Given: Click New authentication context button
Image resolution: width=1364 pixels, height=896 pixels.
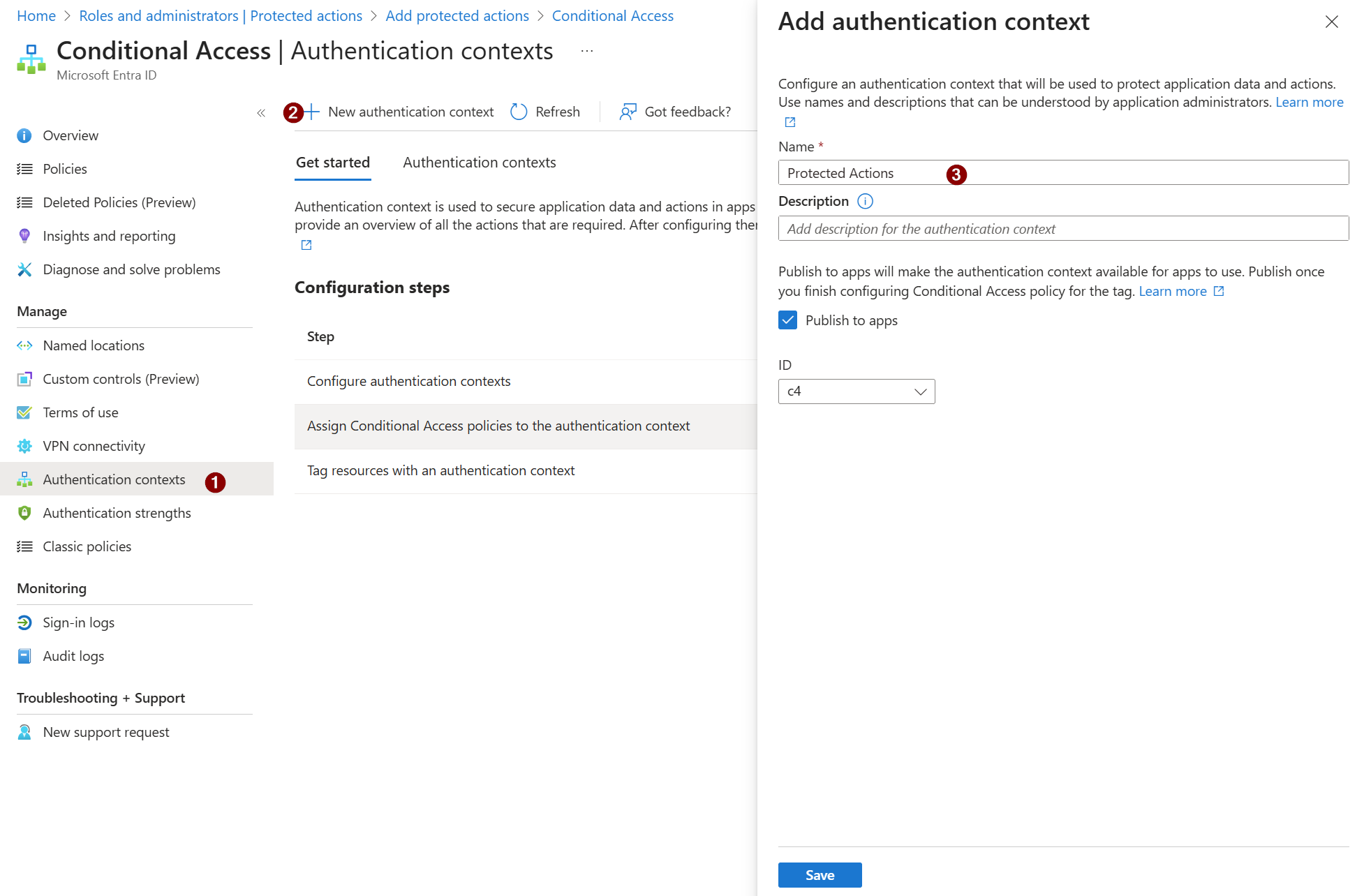Looking at the screenshot, I should point(401,112).
